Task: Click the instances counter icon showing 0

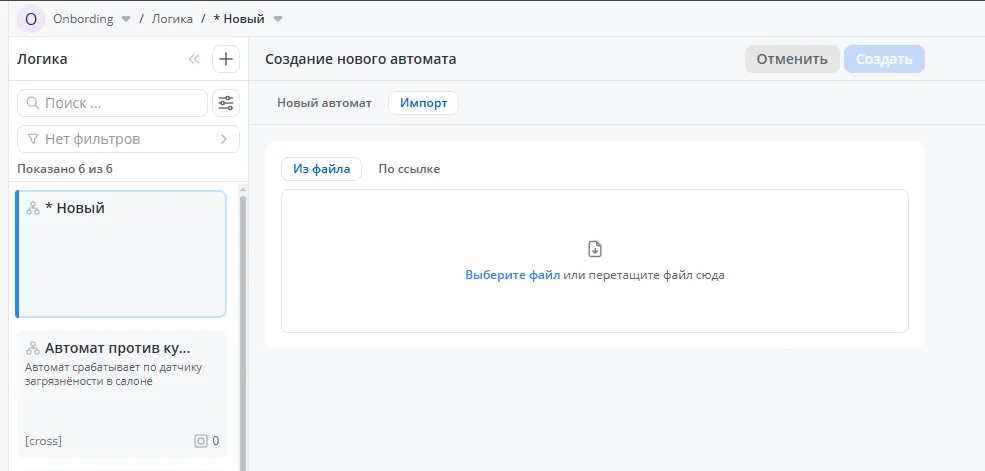Action: coord(200,441)
